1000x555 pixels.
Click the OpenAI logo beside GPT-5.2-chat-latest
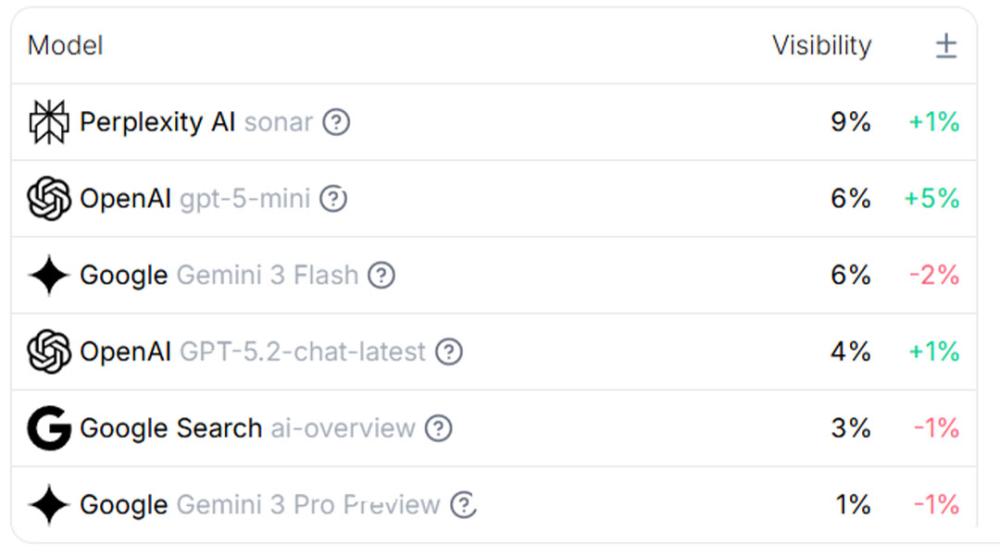(48, 352)
